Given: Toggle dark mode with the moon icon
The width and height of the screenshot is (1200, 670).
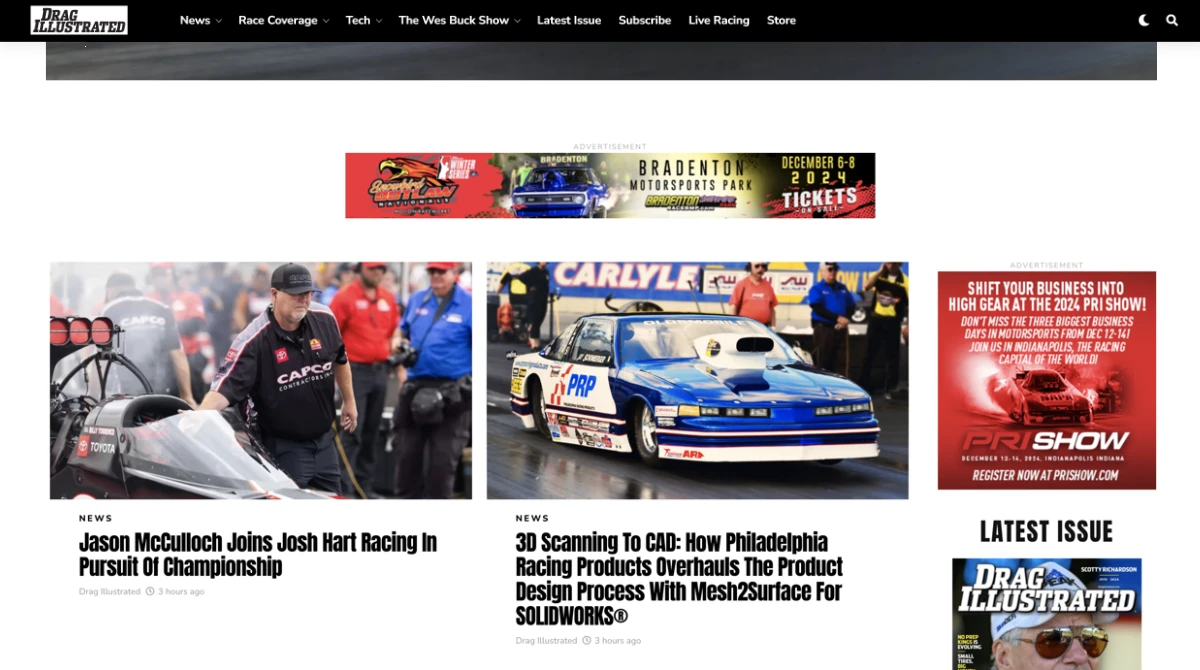Looking at the screenshot, I should click(x=1144, y=20).
